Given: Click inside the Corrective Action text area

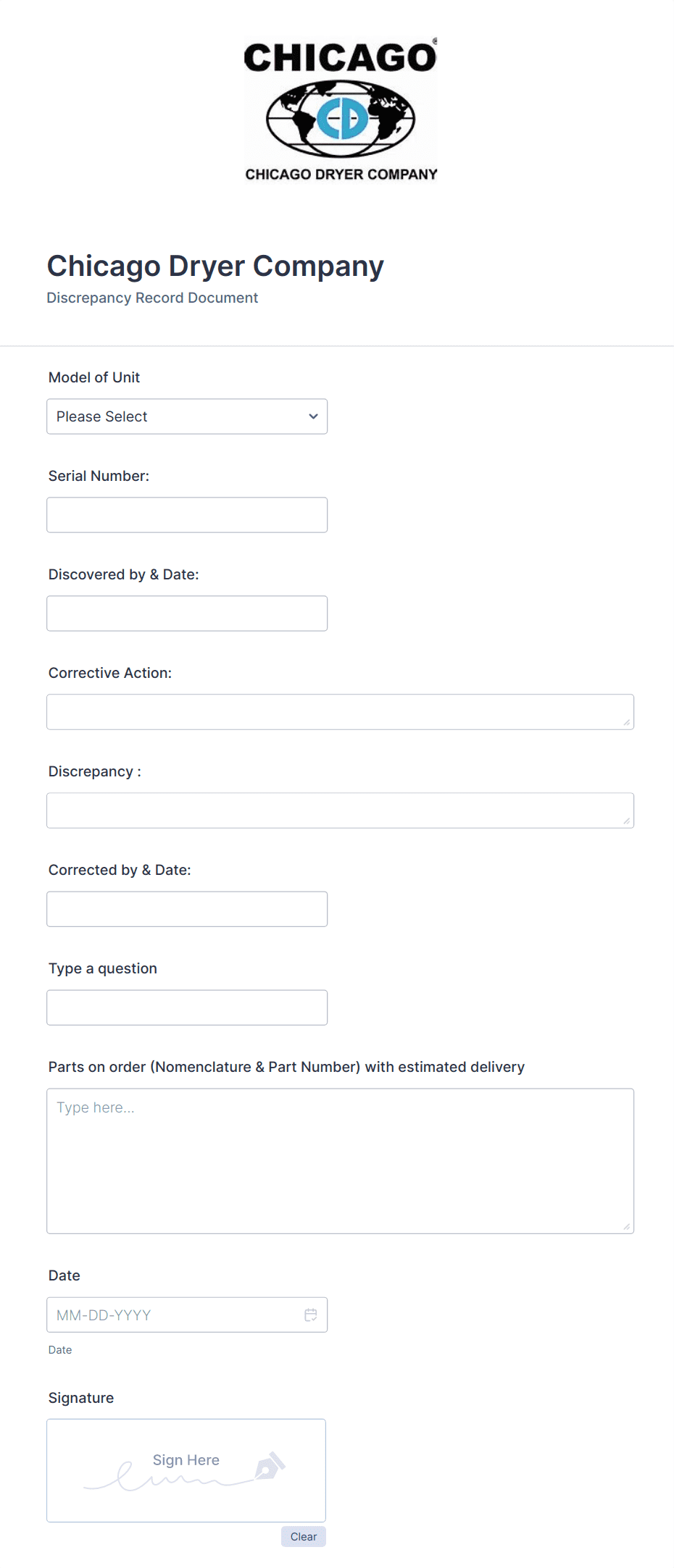Looking at the screenshot, I should pyautogui.click(x=340, y=711).
